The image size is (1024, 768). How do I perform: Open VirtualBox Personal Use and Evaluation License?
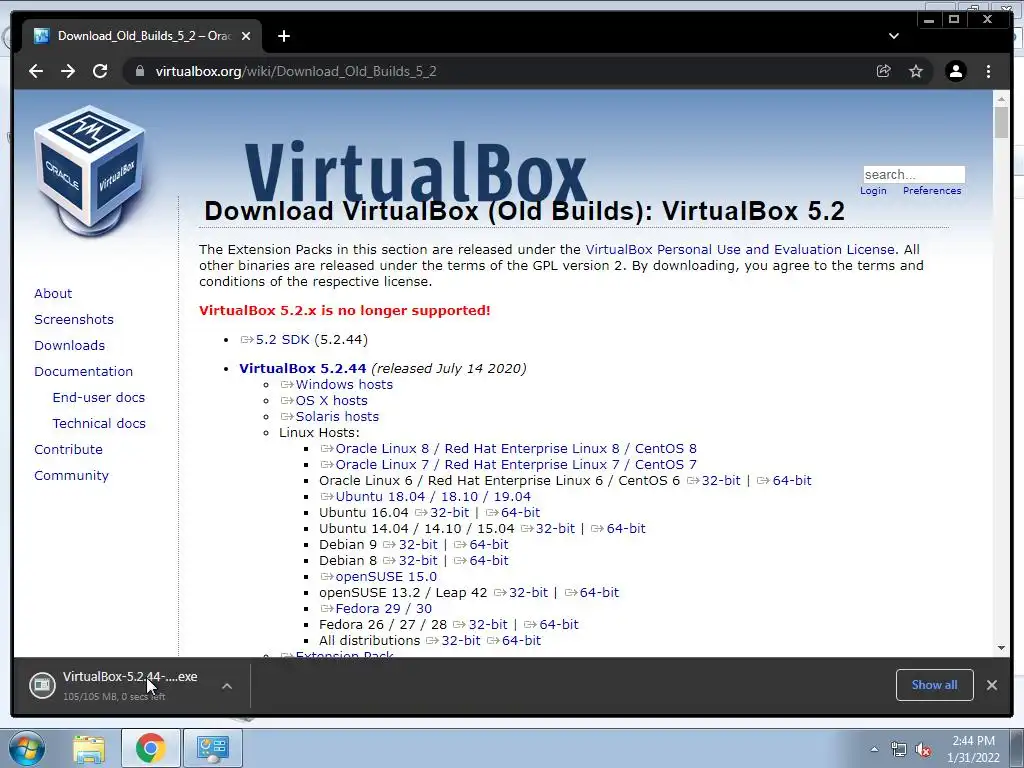coord(740,249)
